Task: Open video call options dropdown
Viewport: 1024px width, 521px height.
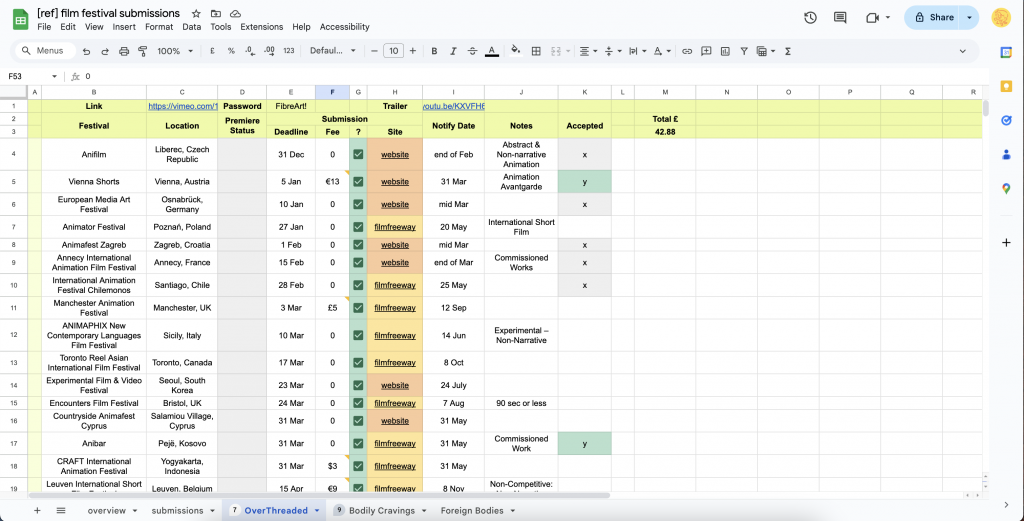Action: pyautogui.click(x=889, y=18)
